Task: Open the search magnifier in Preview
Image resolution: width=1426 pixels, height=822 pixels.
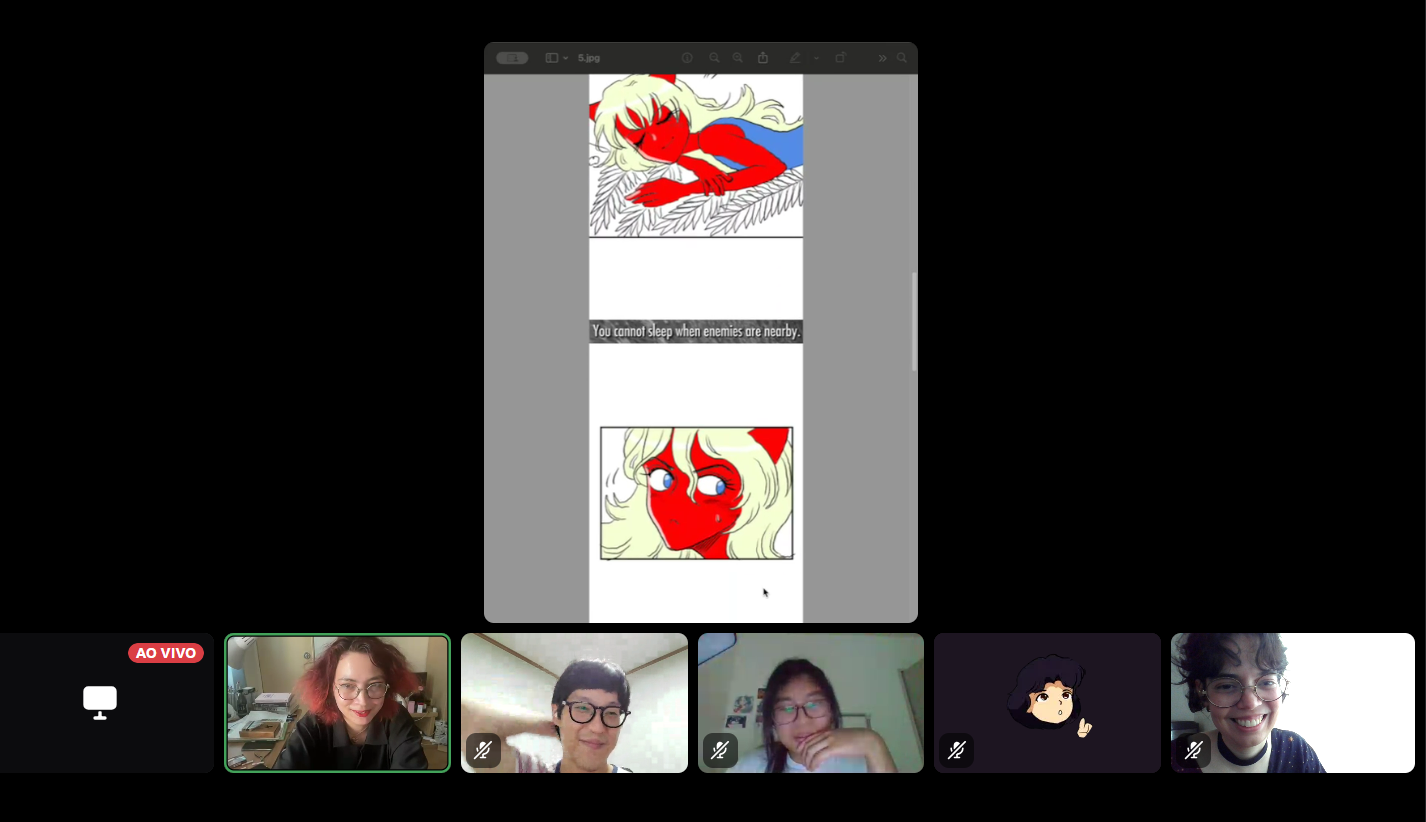Action: tap(902, 58)
